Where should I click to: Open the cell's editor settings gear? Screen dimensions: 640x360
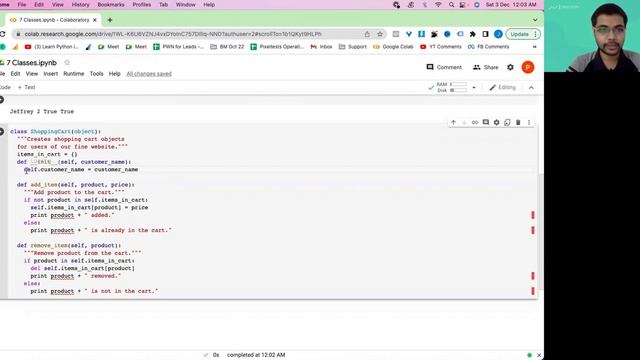496,122
